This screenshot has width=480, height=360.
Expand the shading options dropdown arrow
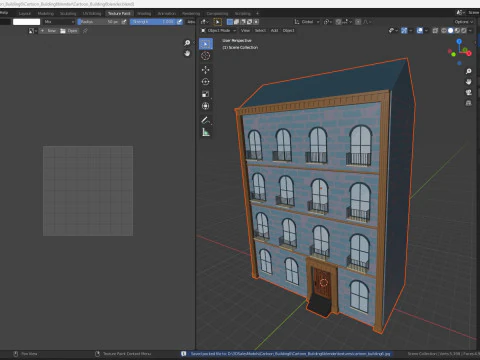(470, 31)
